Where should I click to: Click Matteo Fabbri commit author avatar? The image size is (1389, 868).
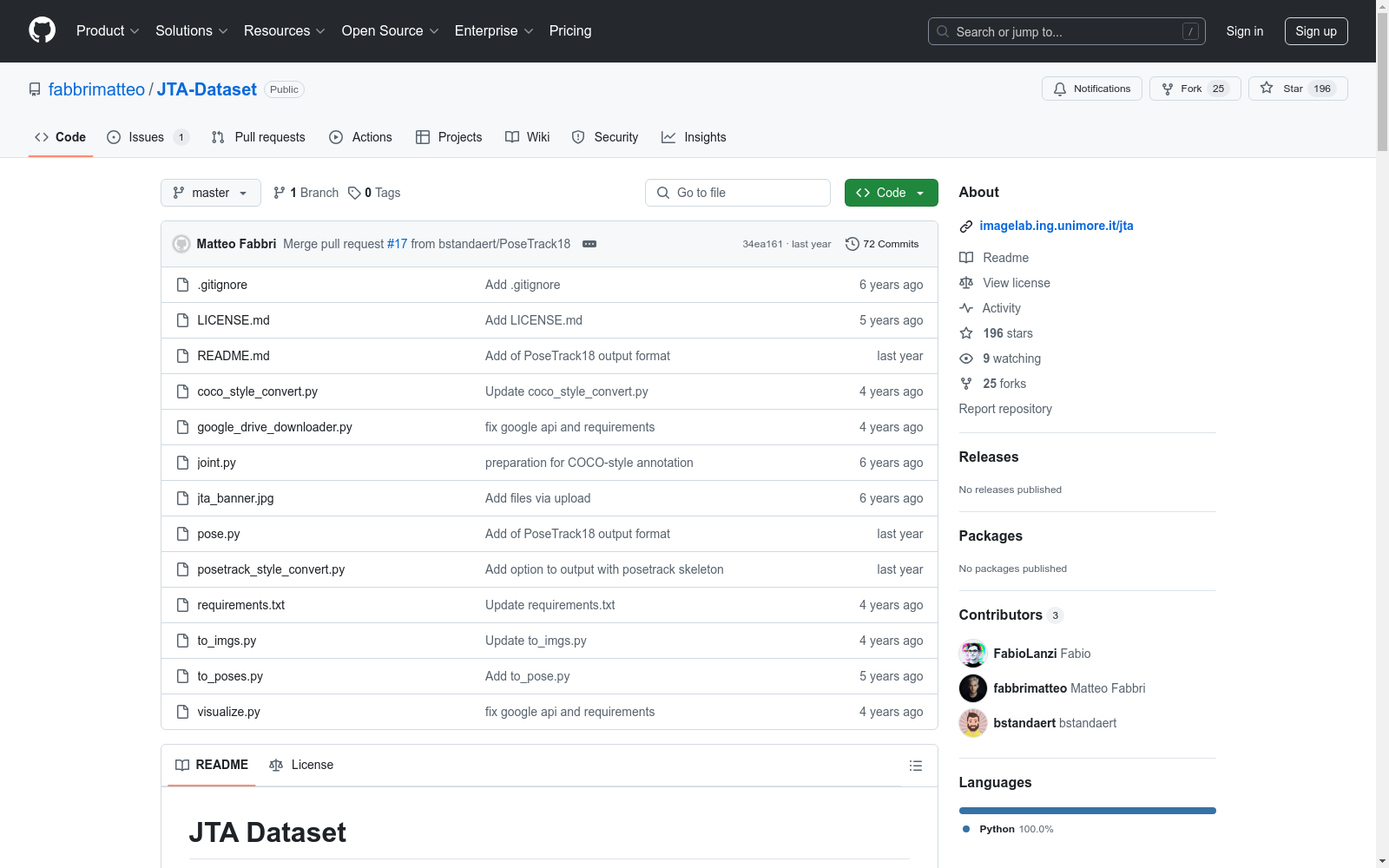pos(181,244)
